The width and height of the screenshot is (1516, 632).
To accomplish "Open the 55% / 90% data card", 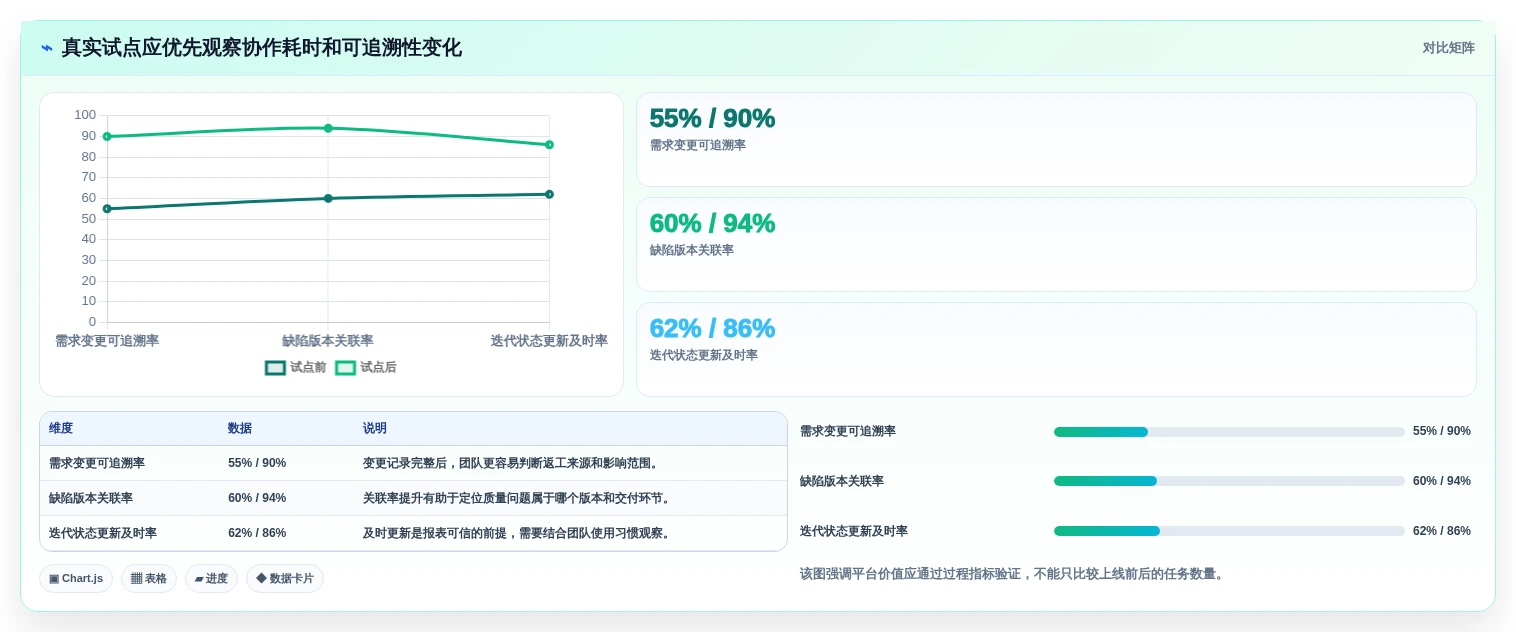I will [x=1056, y=140].
